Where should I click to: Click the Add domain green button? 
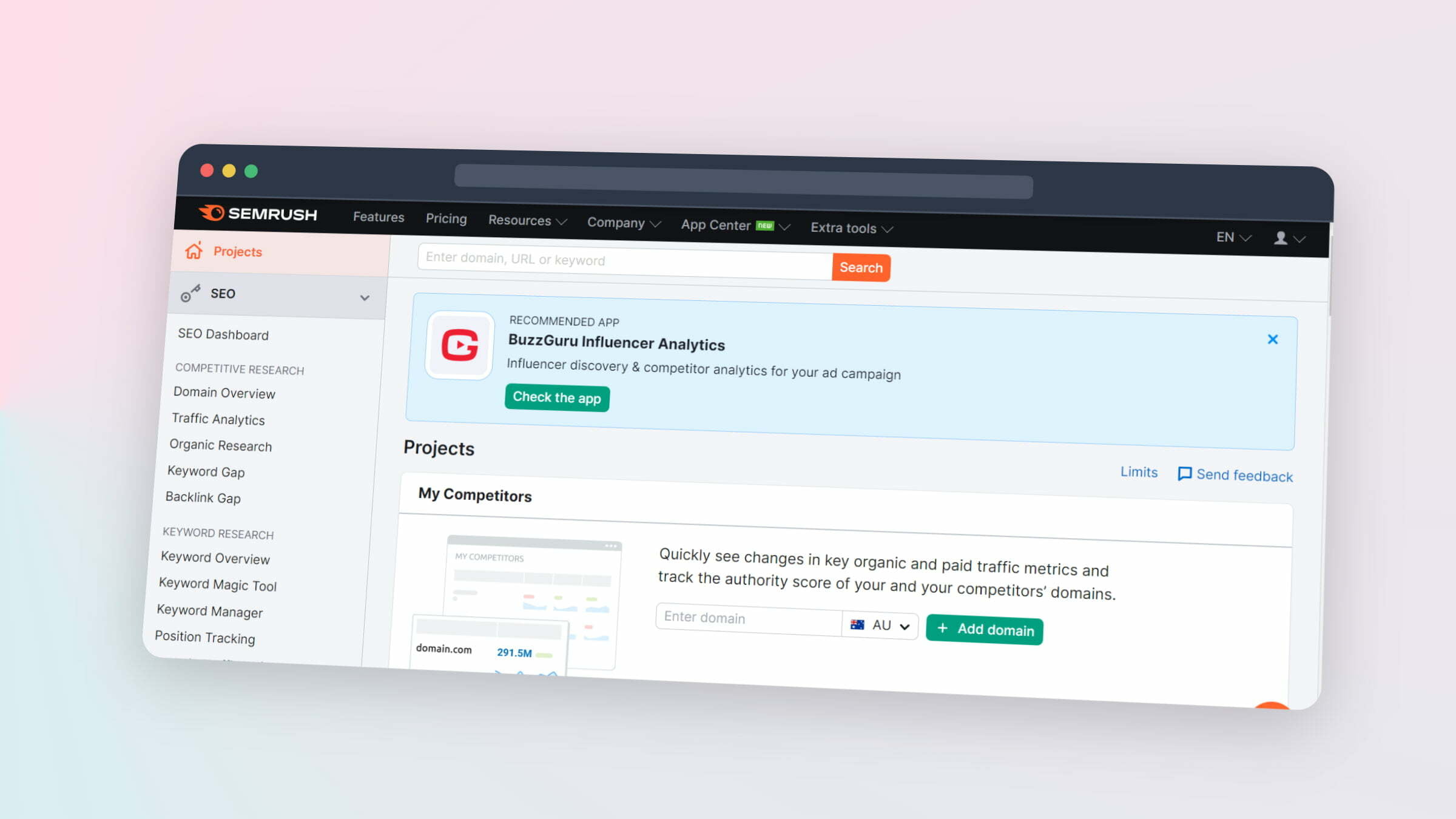coord(984,629)
